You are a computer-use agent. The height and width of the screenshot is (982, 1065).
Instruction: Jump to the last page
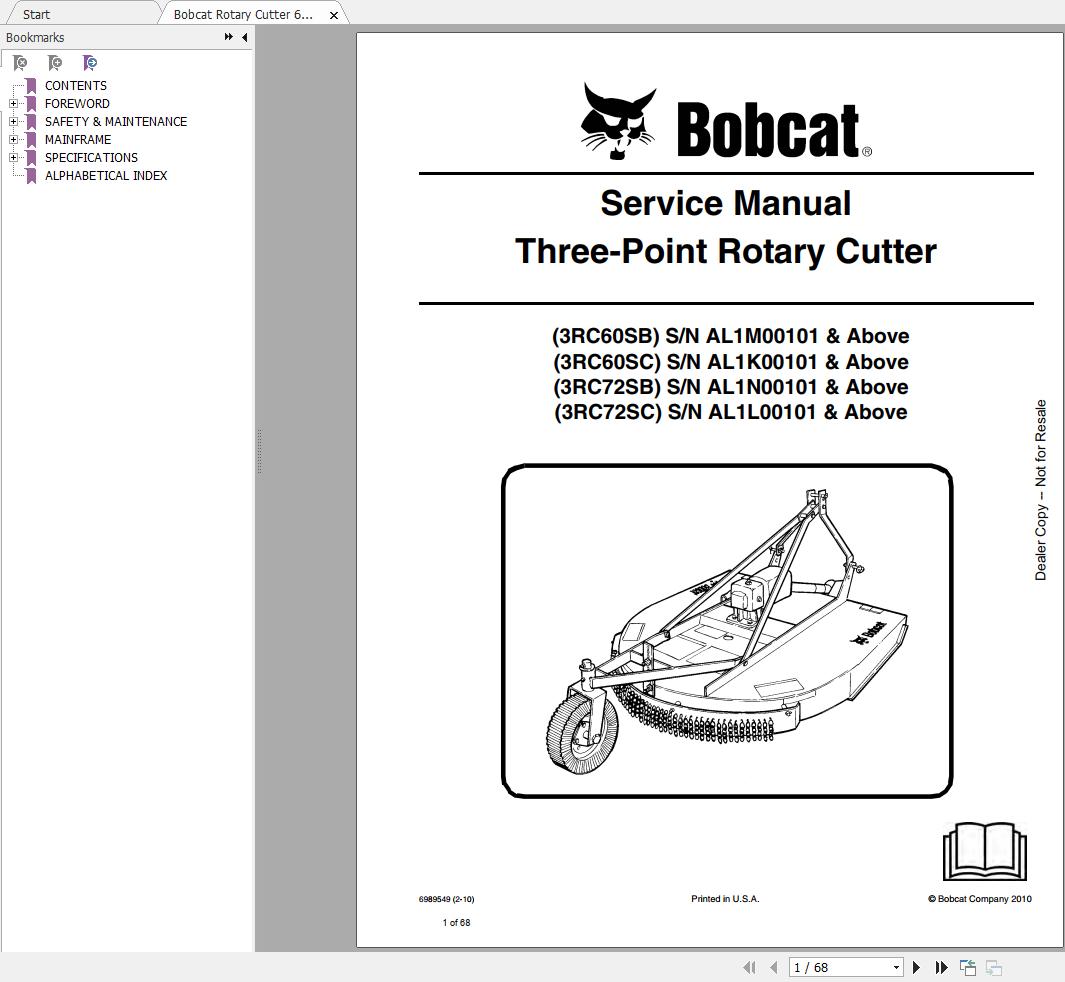coord(941,967)
